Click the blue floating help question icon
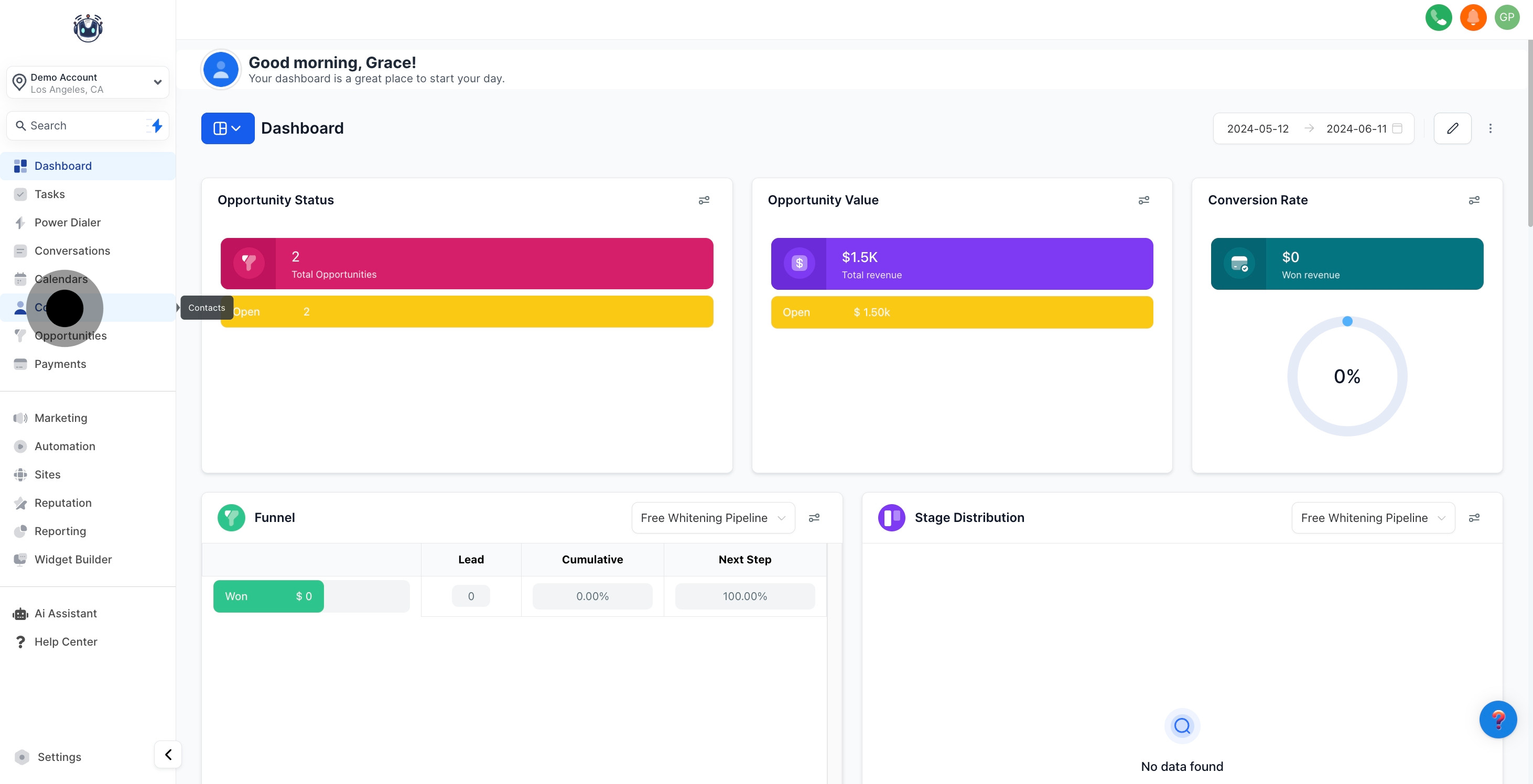Screen dimensions: 1533x784 click(1497, 719)
